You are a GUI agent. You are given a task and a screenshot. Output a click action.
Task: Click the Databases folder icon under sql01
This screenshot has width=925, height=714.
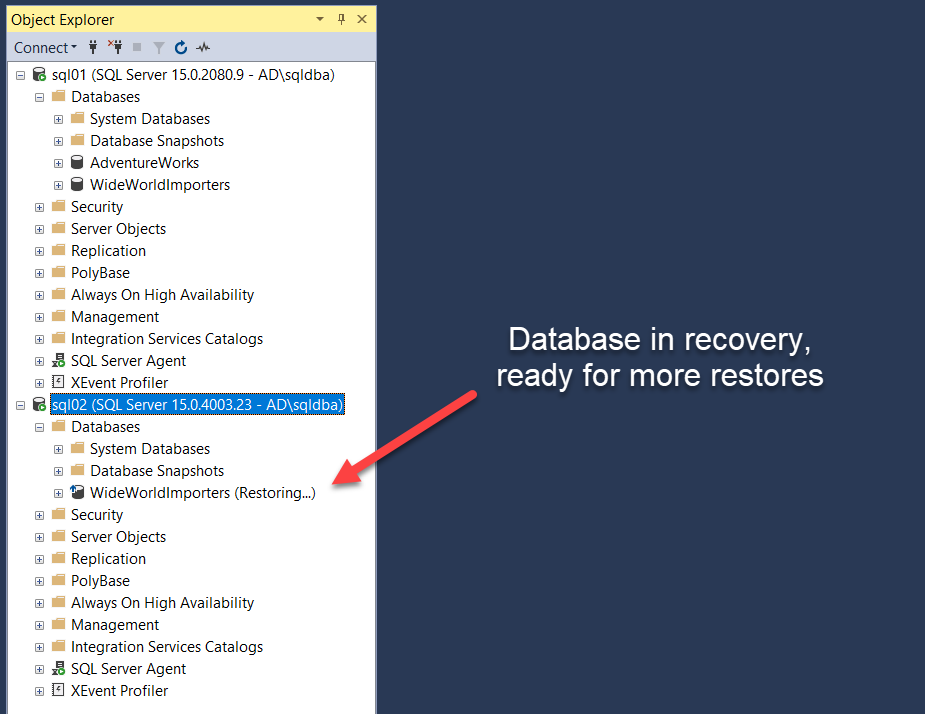(58, 96)
